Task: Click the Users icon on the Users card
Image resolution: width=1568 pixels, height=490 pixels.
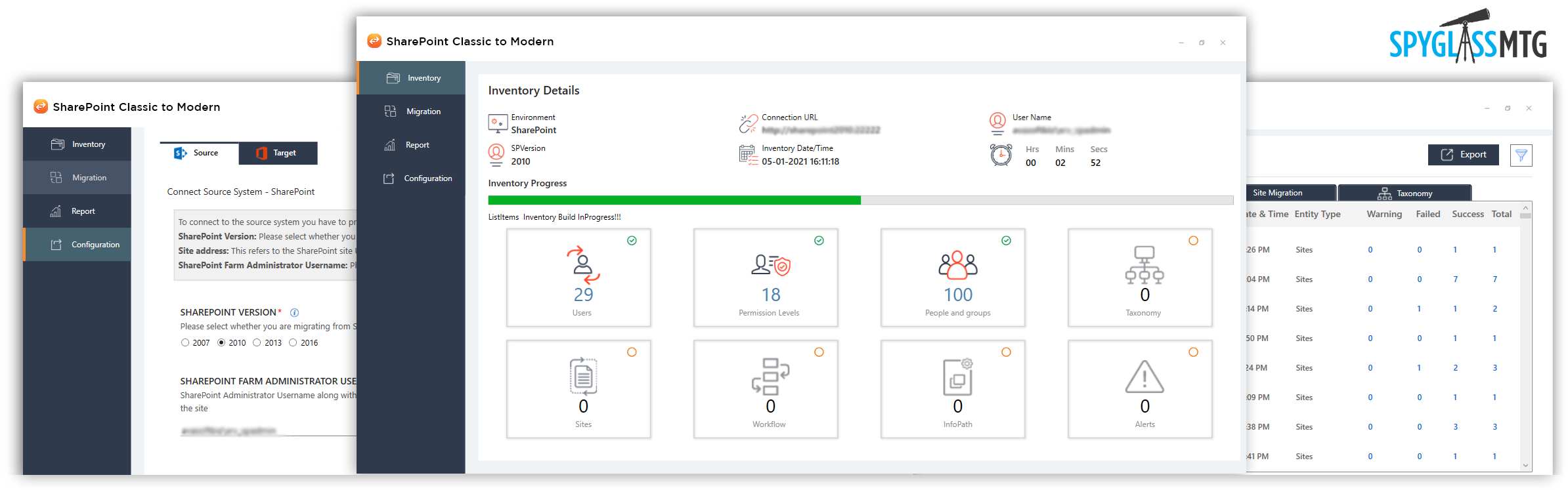Action: (583, 264)
